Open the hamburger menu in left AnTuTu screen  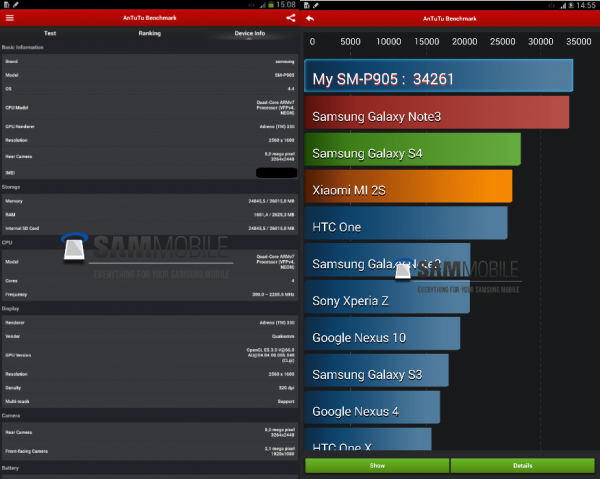click(10, 18)
